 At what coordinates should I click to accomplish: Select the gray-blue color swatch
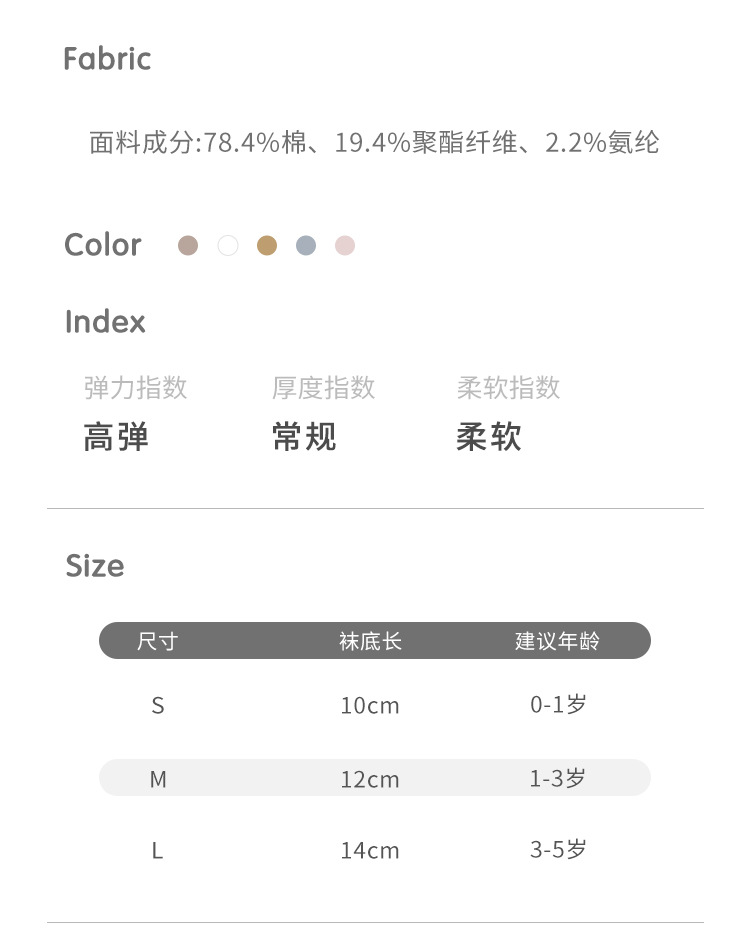pyautogui.click(x=306, y=245)
